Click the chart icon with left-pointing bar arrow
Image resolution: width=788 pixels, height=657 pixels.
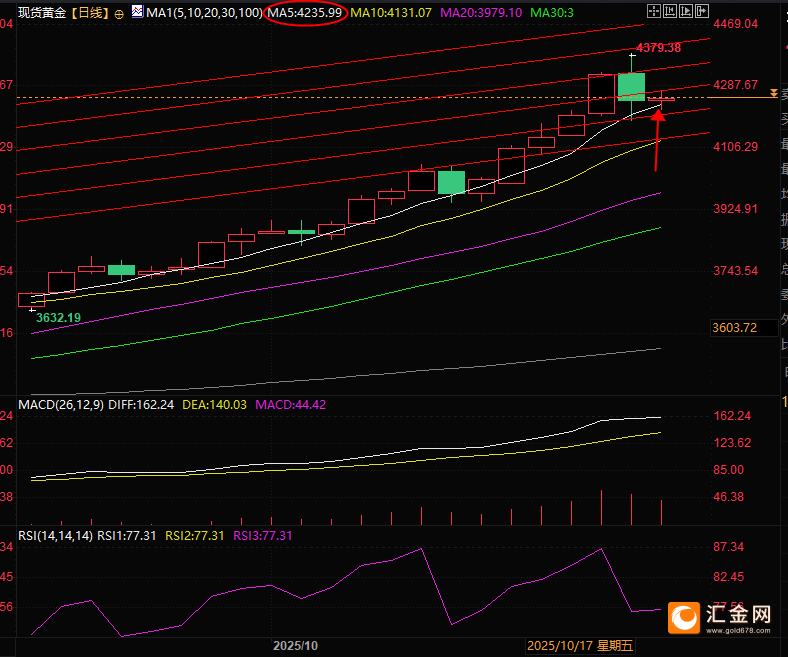coord(669,11)
